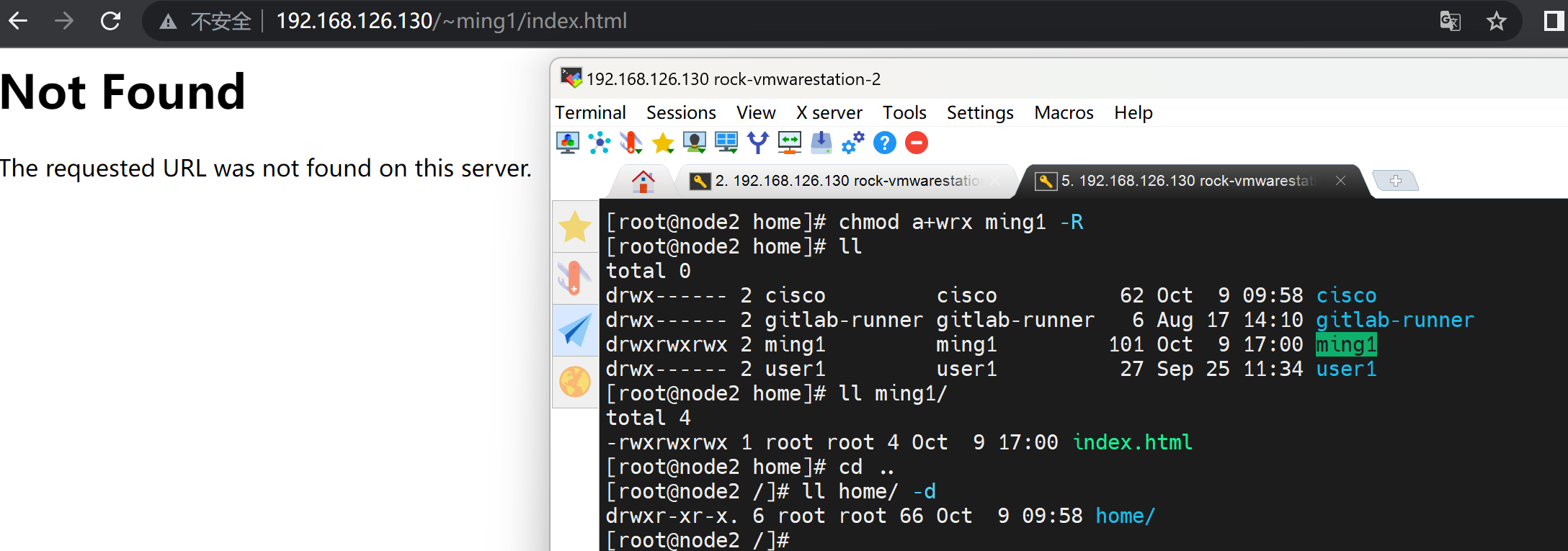Open the Macros menu

pyautogui.click(x=1064, y=113)
